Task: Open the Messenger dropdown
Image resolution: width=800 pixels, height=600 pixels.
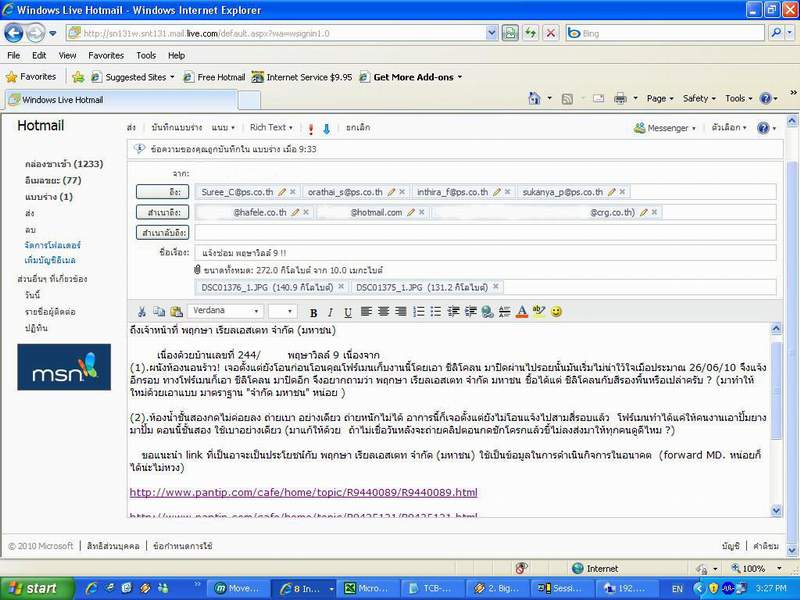Action: tap(664, 128)
